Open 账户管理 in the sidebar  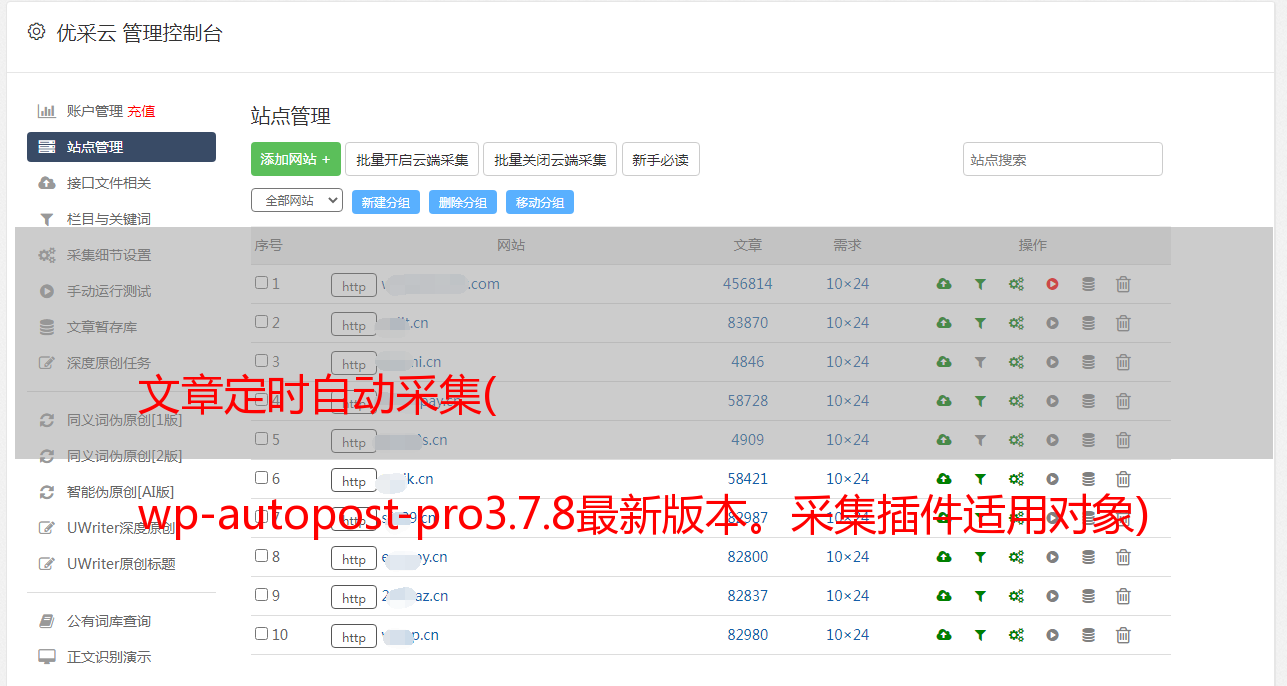94,111
